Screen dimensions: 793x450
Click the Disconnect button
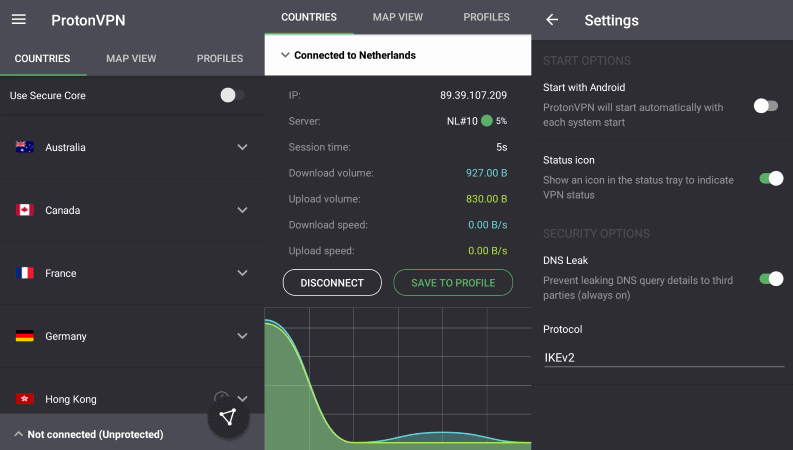click(x=332, y=283)
